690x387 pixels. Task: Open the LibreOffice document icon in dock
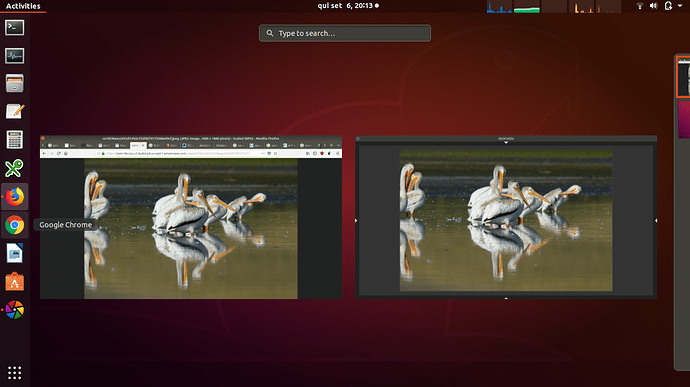coord(15,253)
